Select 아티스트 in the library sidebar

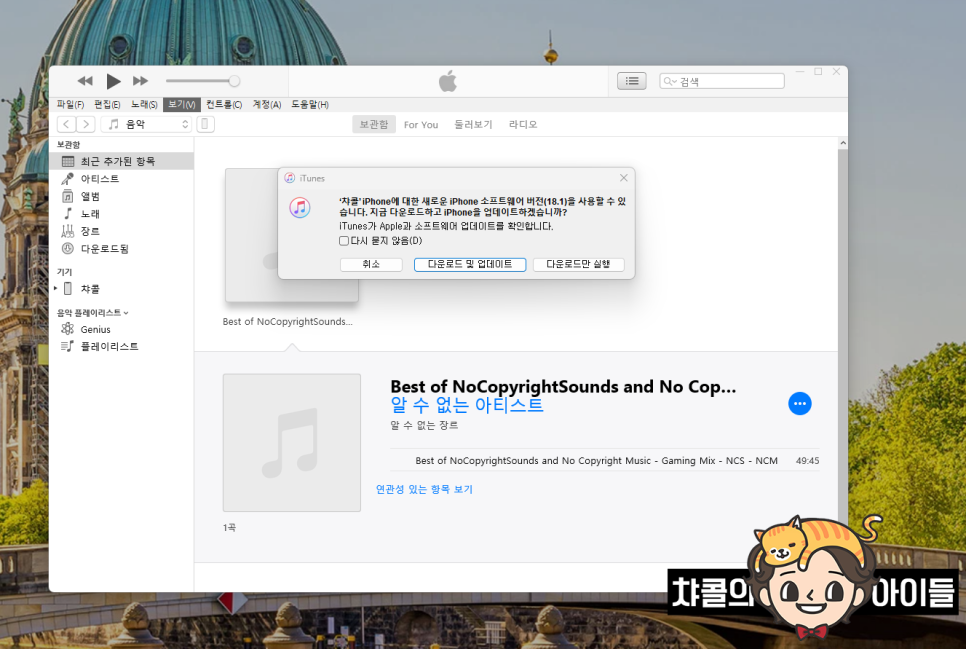(99, 179)
